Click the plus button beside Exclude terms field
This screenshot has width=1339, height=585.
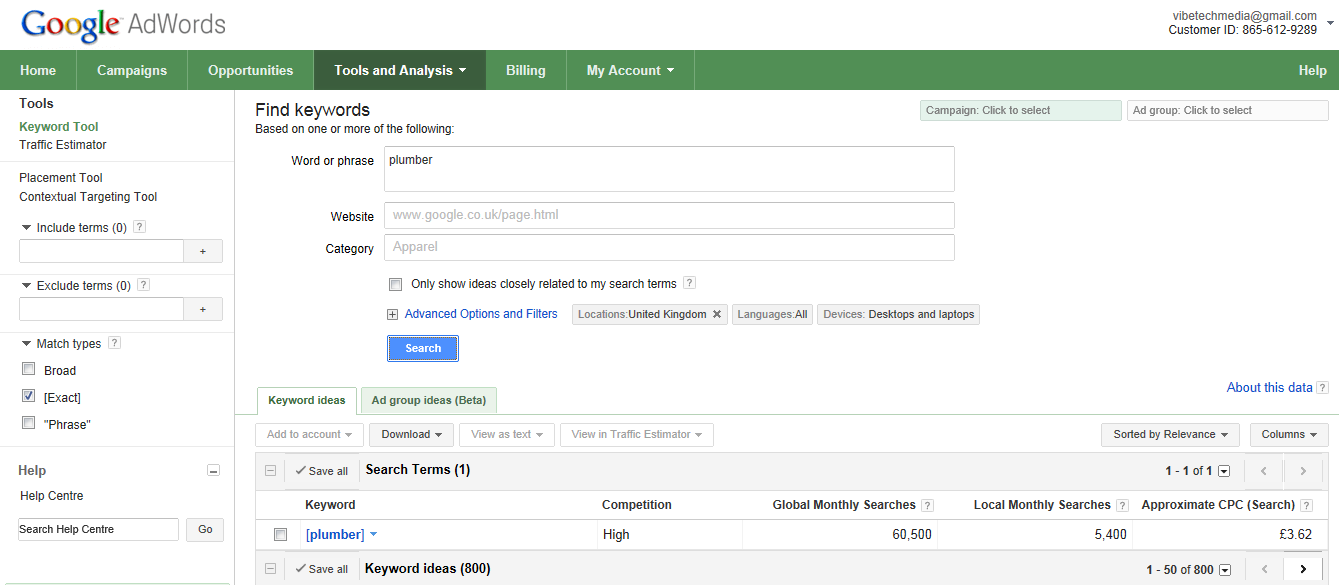[203, 310]
